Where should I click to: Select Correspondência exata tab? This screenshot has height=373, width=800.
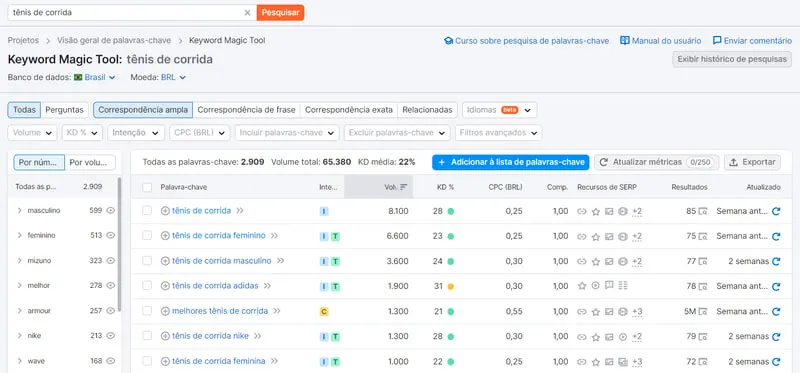click(x=349, y=110)
